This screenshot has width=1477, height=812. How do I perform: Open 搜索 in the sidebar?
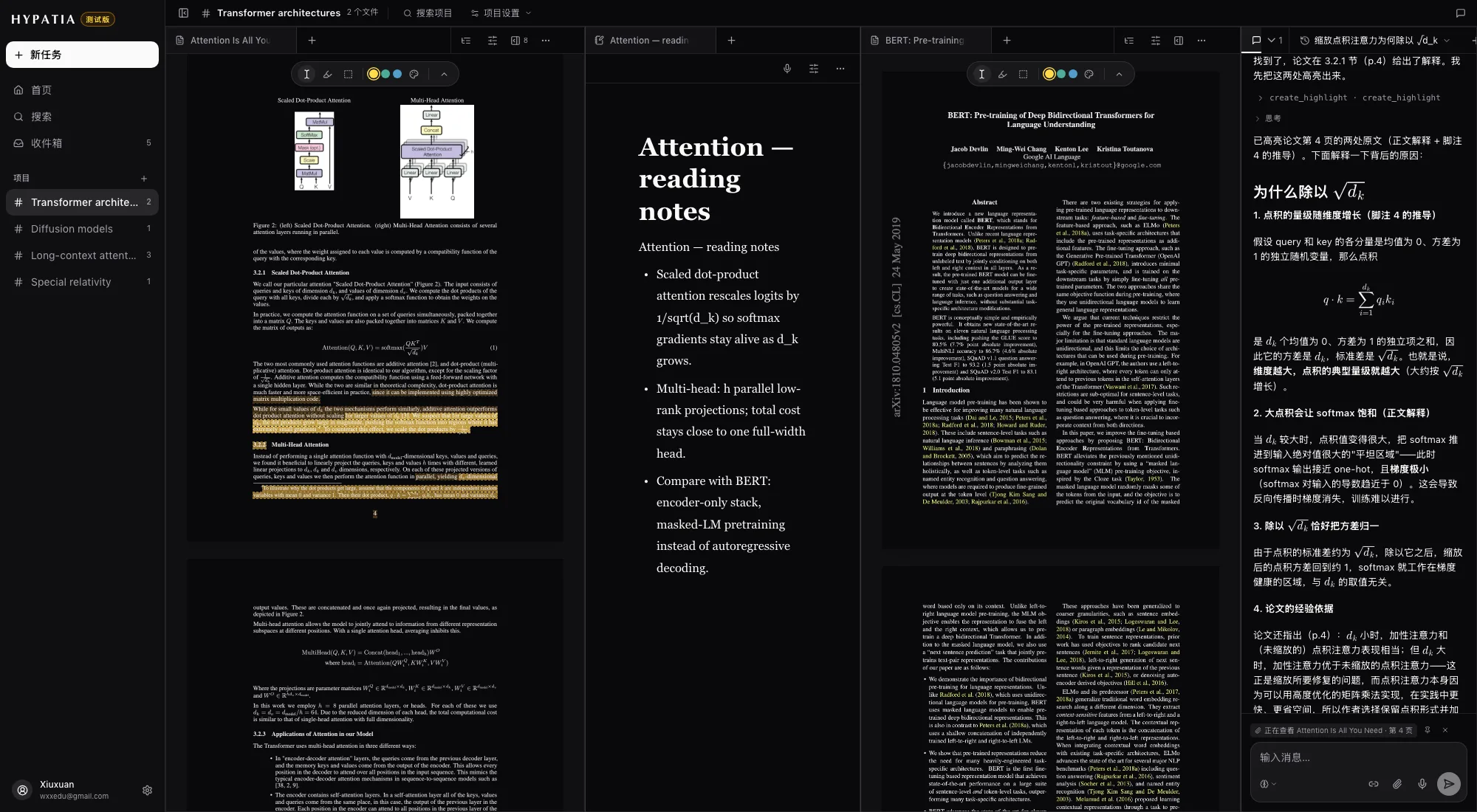click(82, 117)
